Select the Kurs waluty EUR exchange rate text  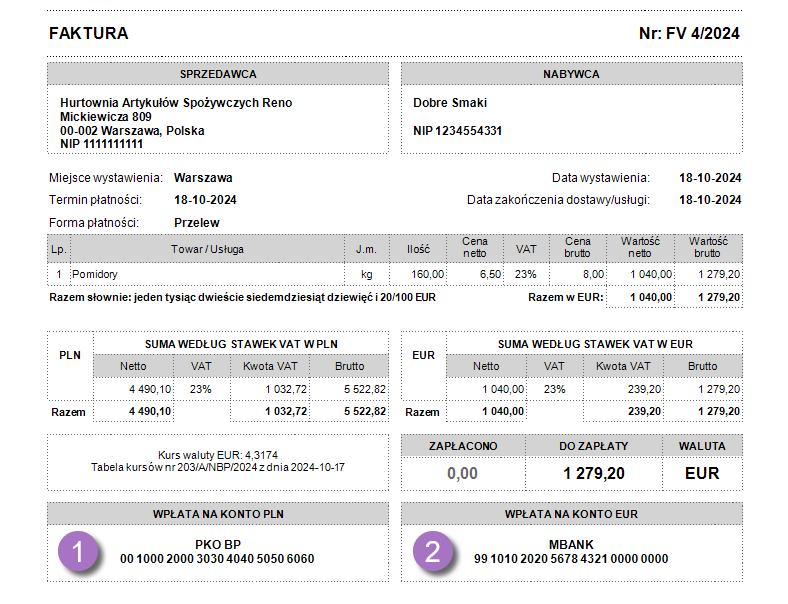[x=217, y=454]
